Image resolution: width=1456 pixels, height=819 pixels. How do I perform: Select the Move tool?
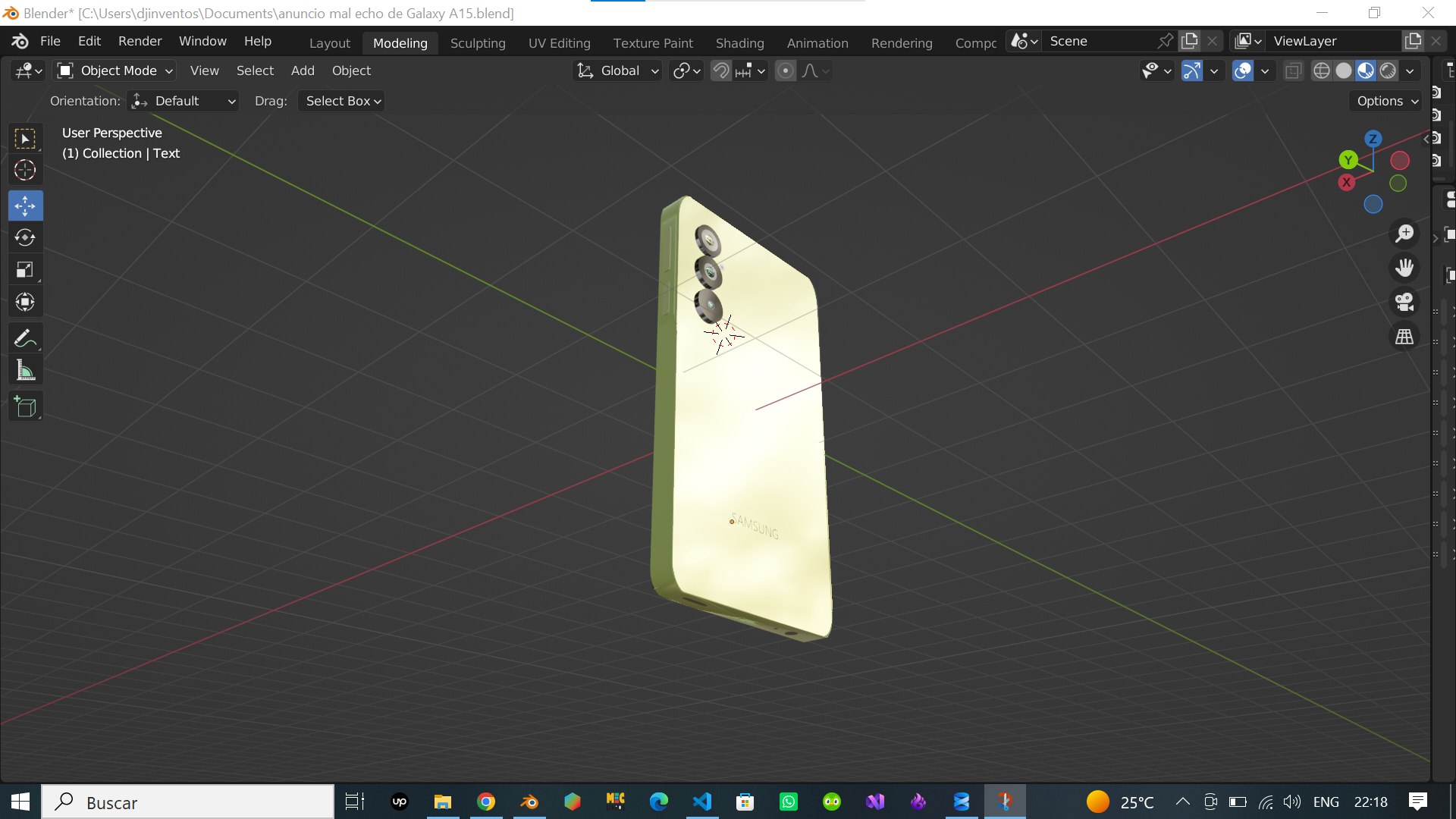25,206
